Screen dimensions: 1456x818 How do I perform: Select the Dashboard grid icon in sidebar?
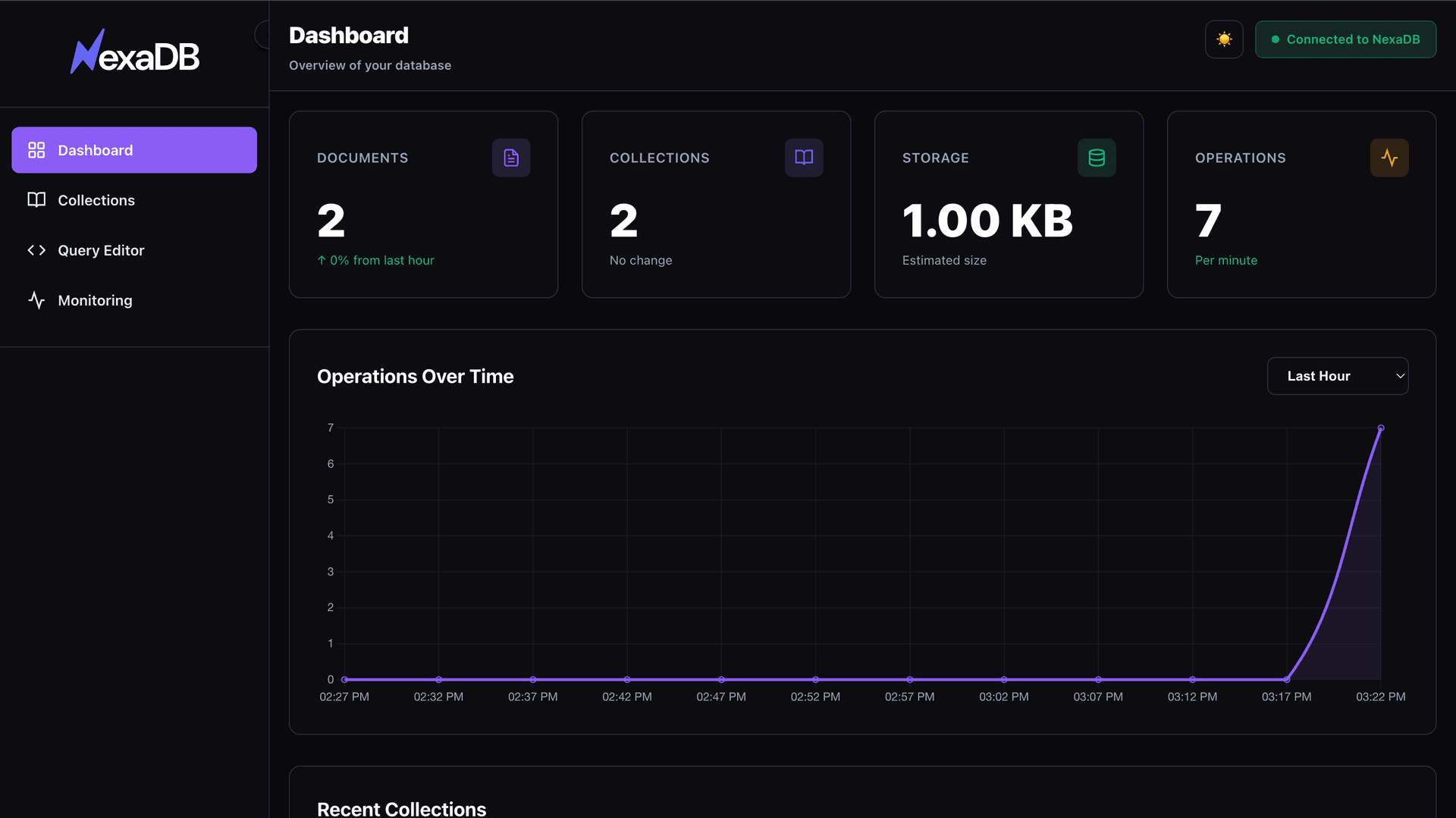pyautogui.click(x=36, y=149)
